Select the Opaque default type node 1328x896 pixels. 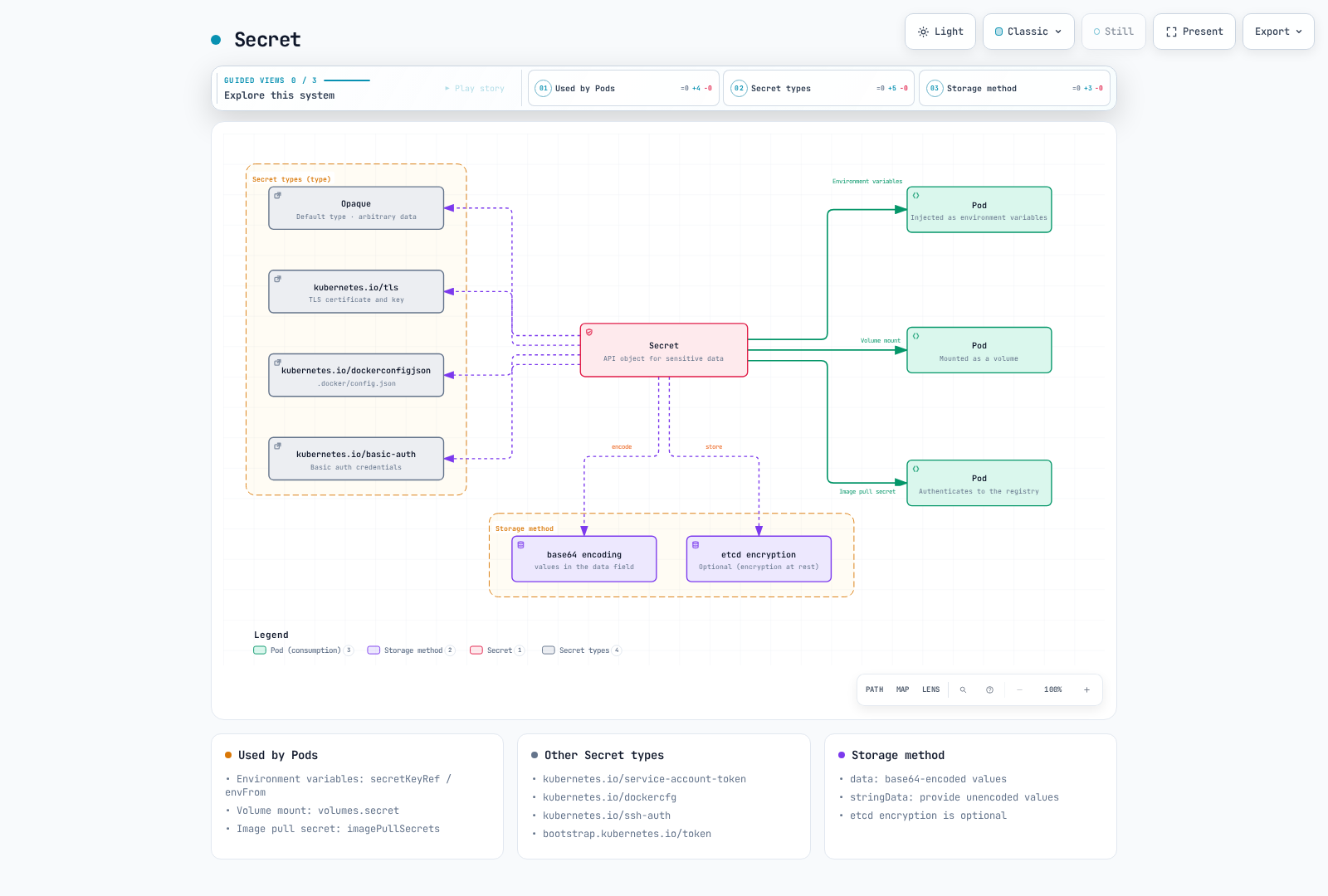coord(356,208)
